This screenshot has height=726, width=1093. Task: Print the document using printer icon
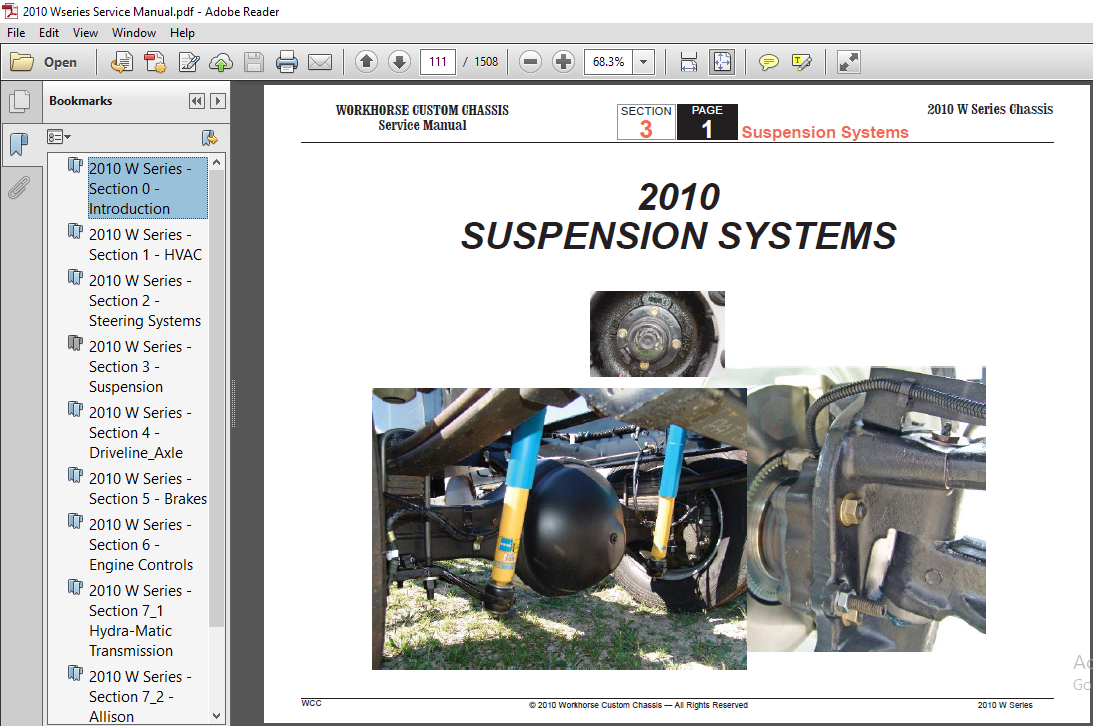[286, 62]
